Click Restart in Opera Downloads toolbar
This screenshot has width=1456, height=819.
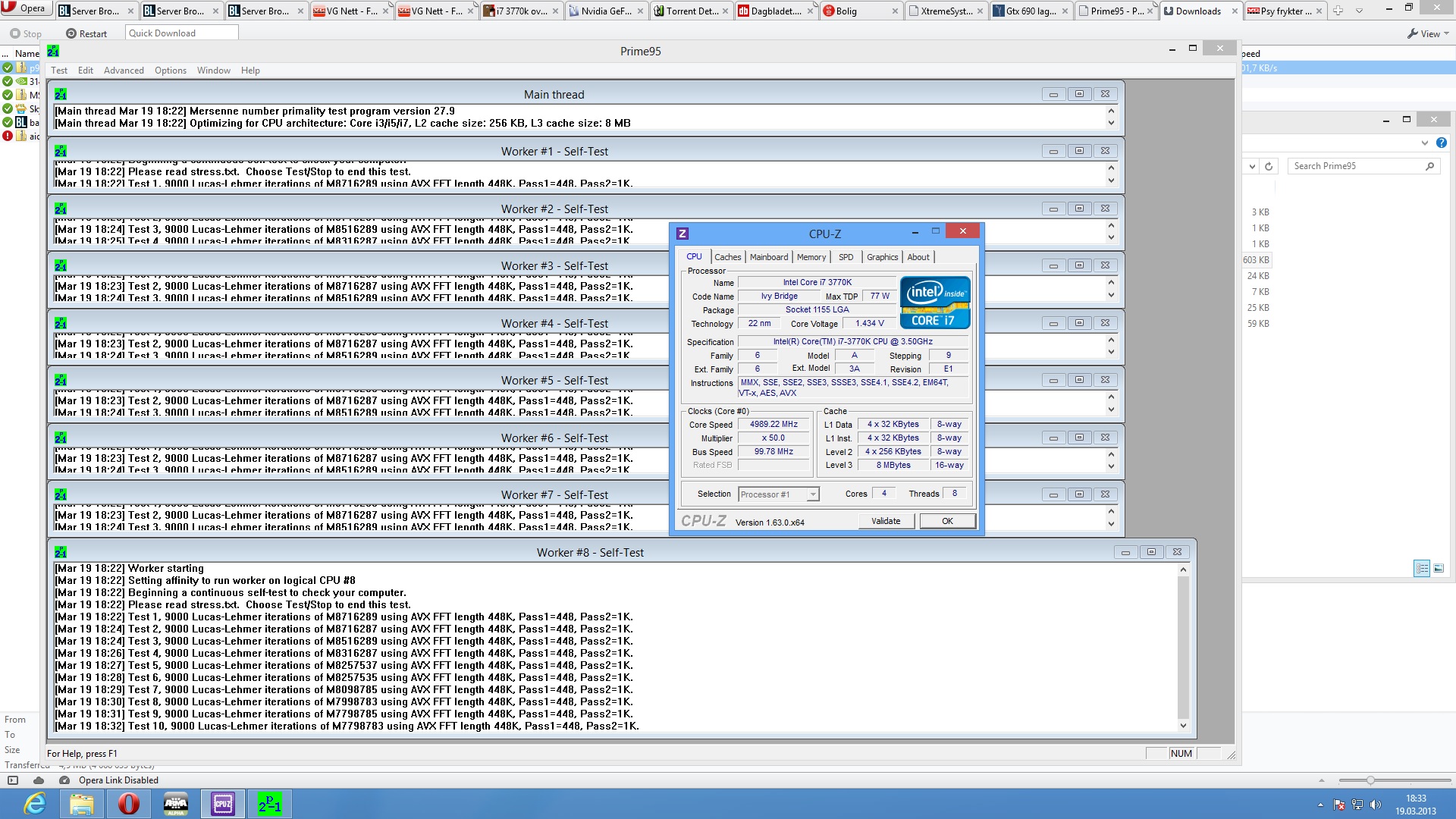[x=86, y=33]
